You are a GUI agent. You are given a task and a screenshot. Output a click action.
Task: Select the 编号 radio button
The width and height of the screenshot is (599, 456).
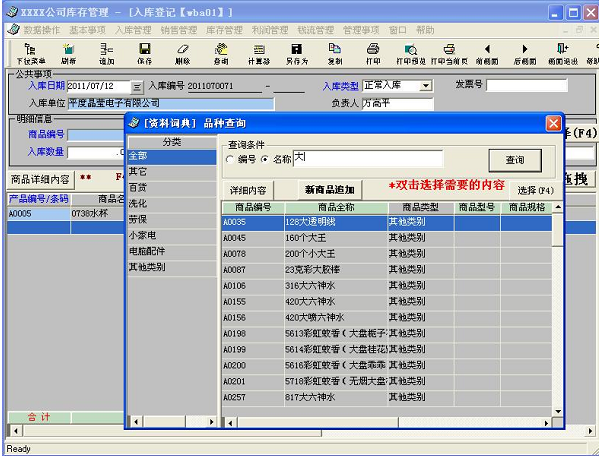[x=230, y=159]
